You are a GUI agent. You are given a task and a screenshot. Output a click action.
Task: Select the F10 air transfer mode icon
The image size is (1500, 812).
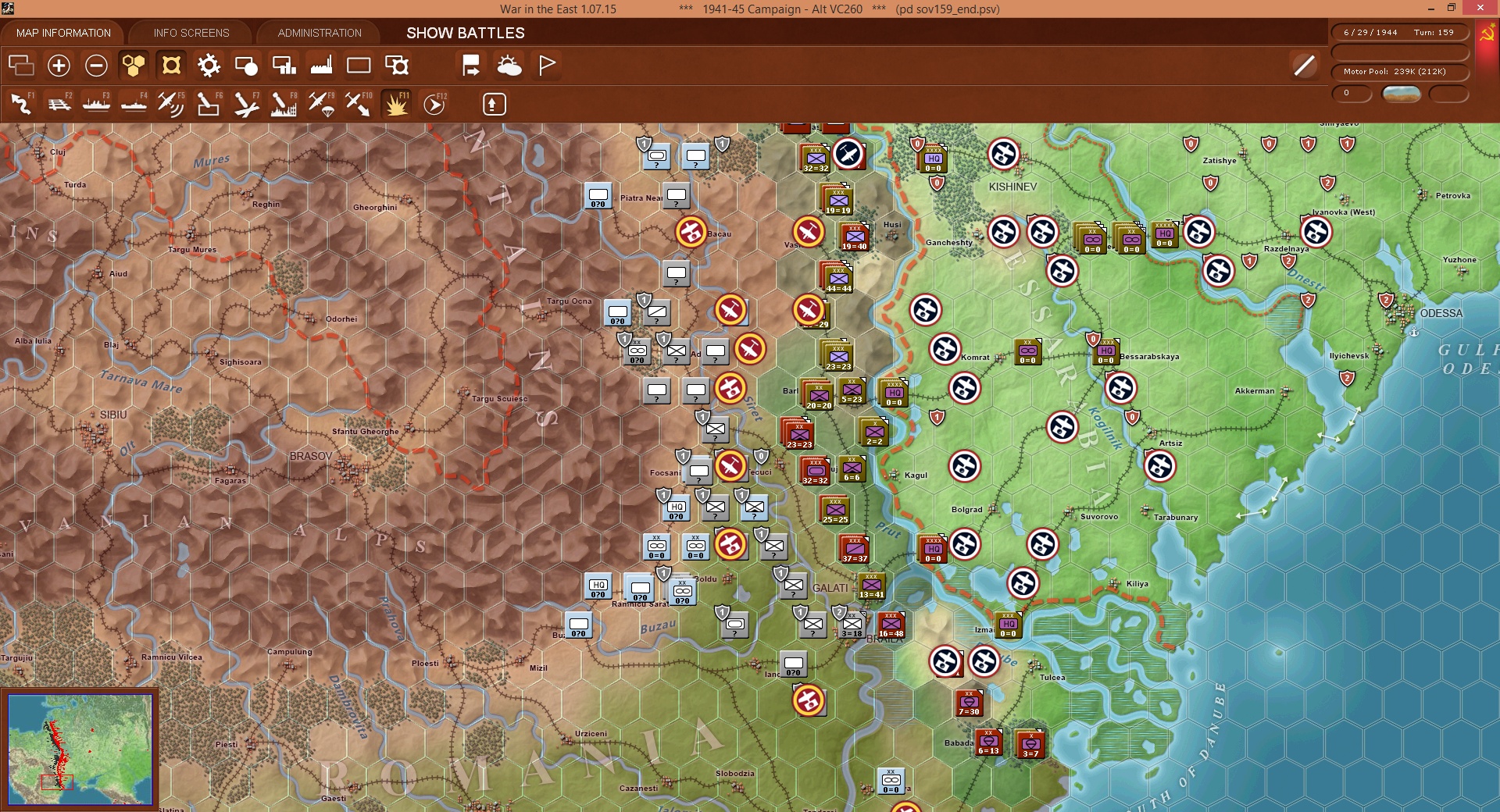[359, 104]
